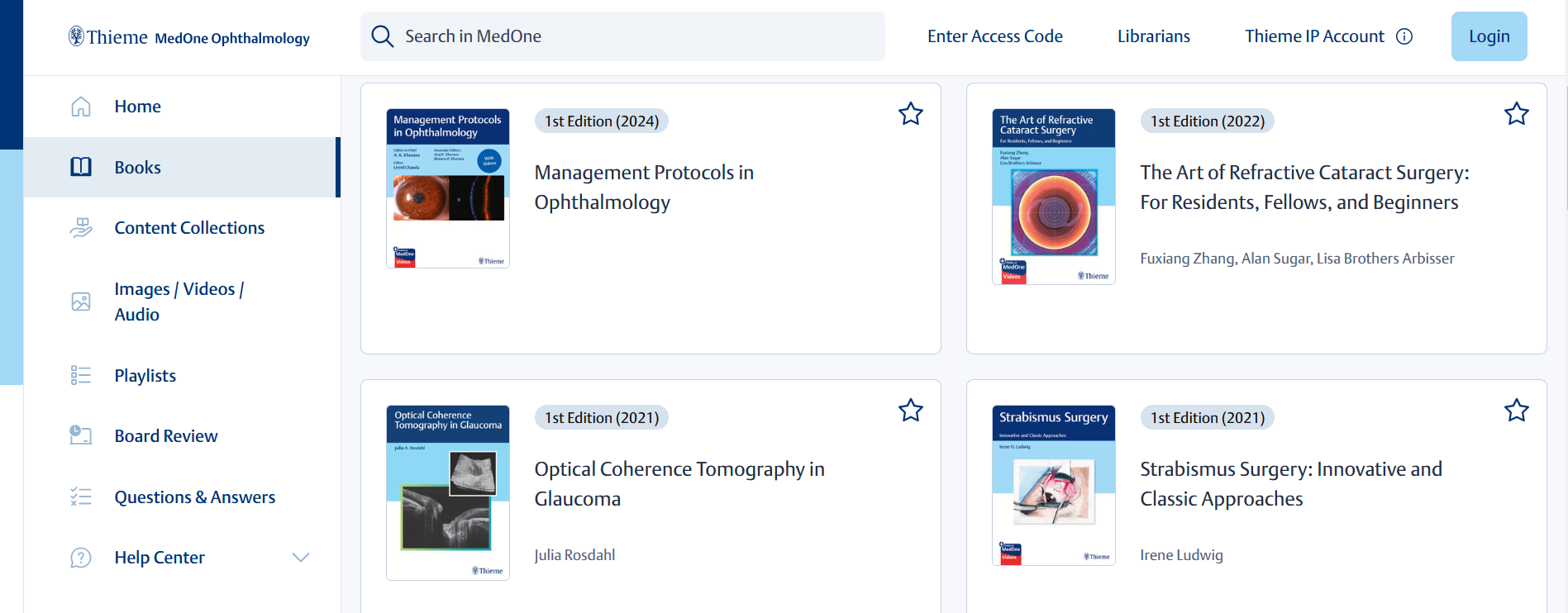This screenshot has height=613, width=1568.
Task: Favorite Optical Coherence Tomography in Glaucoma star
Action: [x=910, y=410]
